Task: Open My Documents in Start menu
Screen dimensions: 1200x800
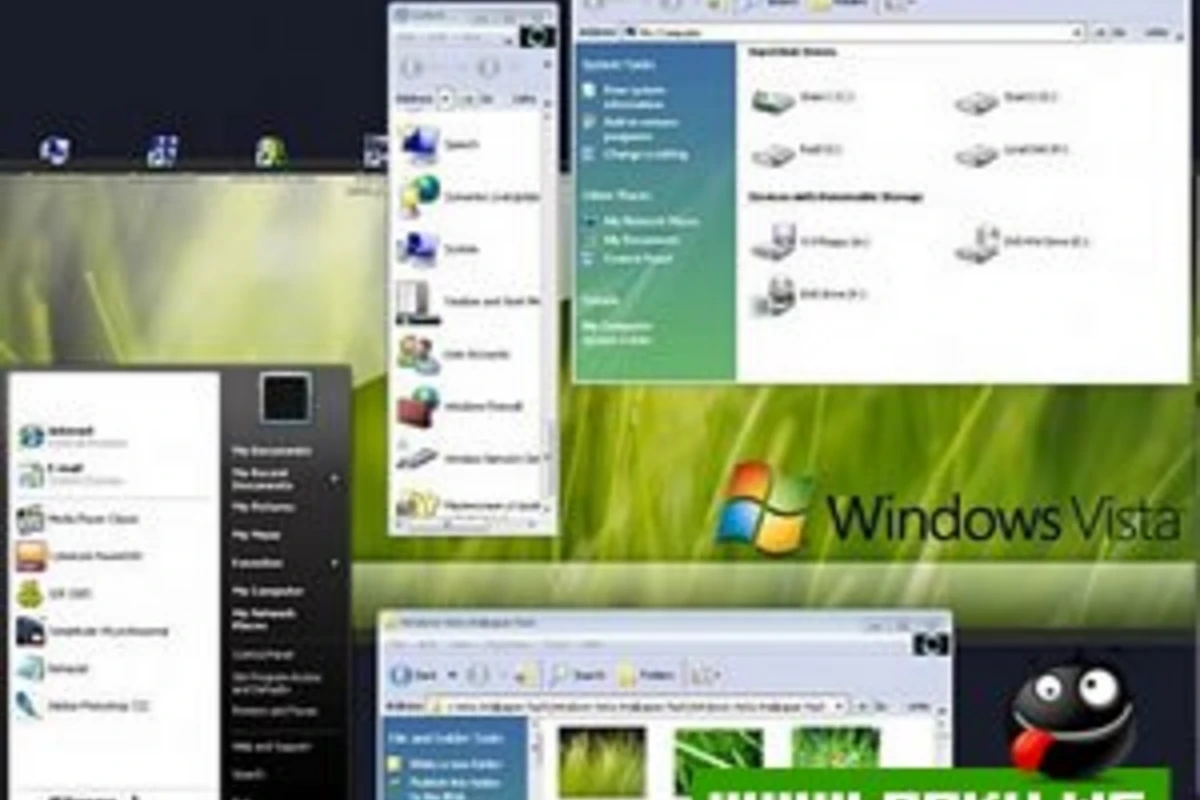Action: 271,451
